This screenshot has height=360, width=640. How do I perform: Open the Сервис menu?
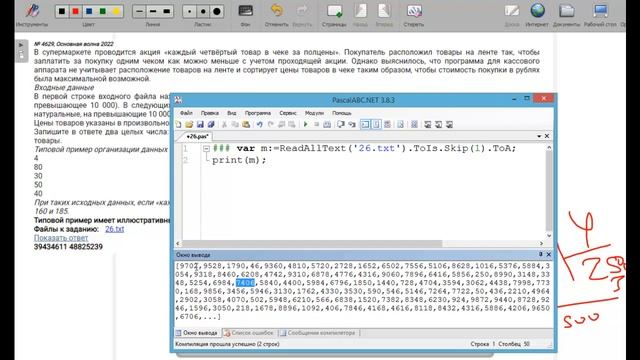pyautogui.click(x=288, y=113)
